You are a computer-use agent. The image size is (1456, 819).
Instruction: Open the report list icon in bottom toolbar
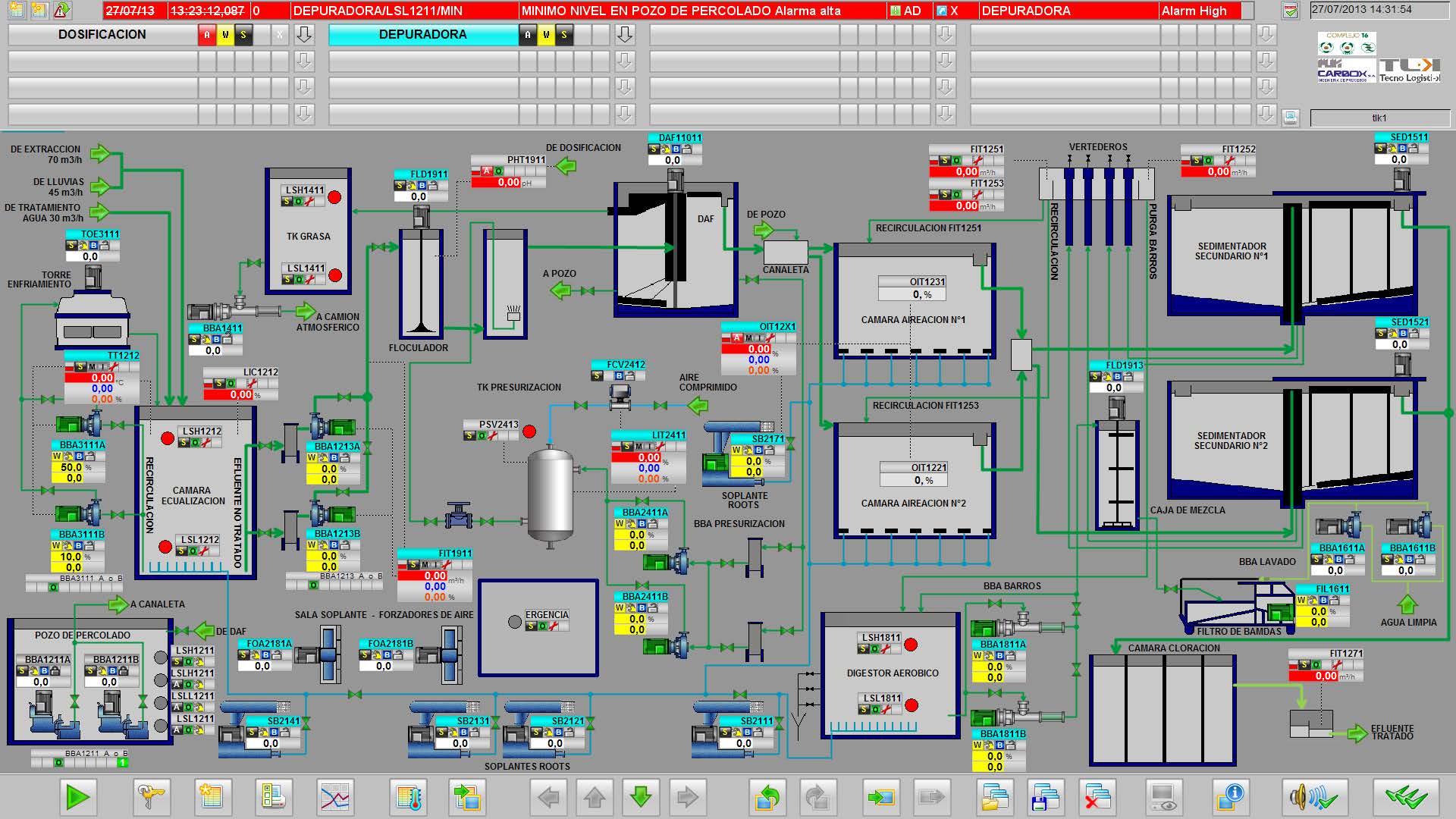click(x=272, y=797)
